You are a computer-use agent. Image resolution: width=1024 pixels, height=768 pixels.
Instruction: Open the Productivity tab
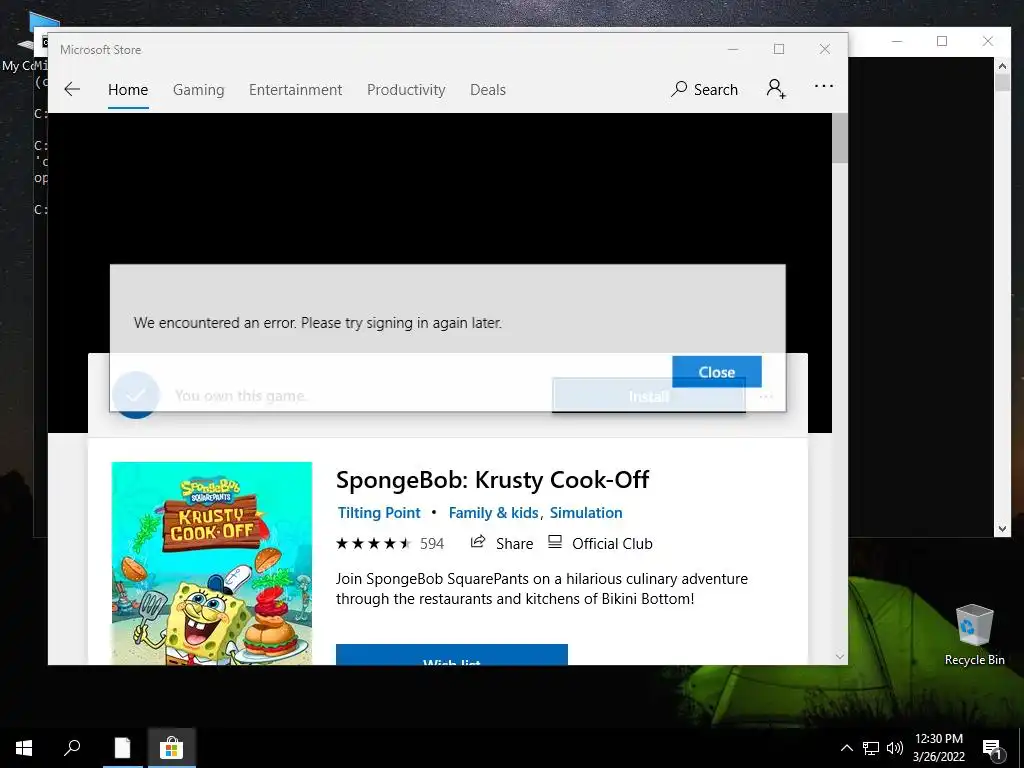pyautogui.click(x=406, y=89)
